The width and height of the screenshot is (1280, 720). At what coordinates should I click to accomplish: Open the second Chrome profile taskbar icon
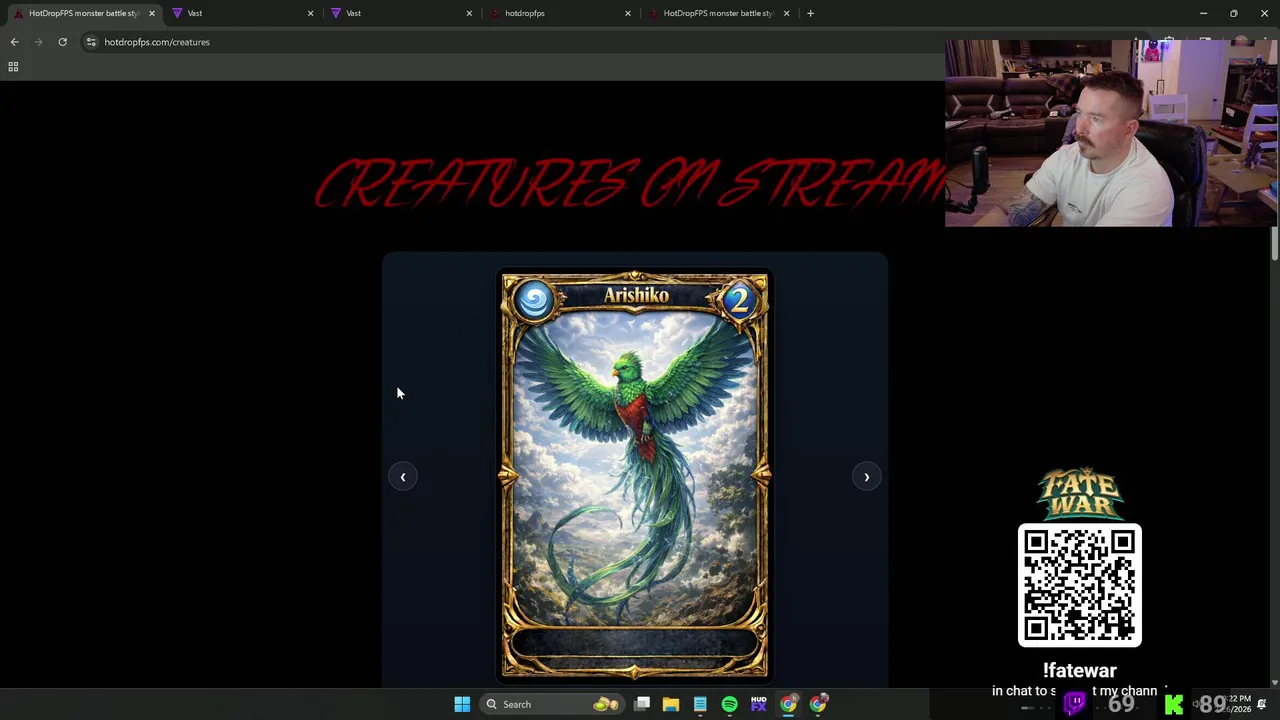818,704
